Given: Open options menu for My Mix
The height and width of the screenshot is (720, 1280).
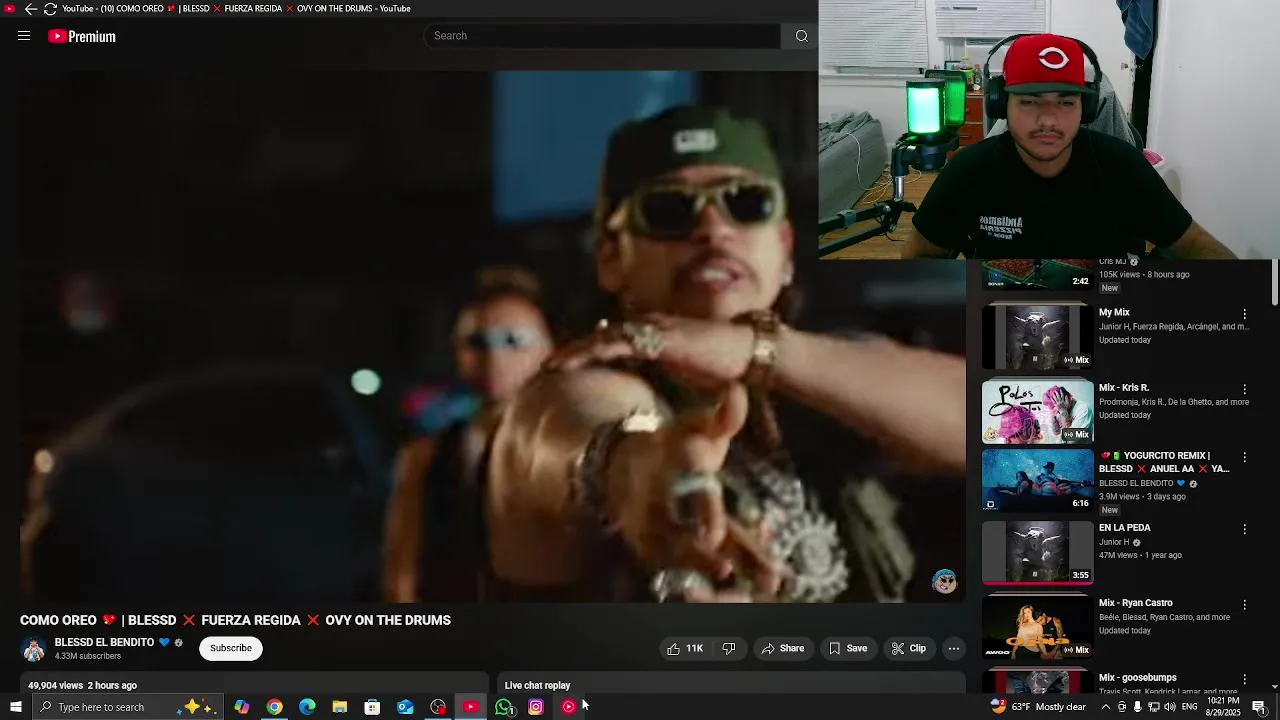Looking at the screenshot, I should coord(1245,314).
